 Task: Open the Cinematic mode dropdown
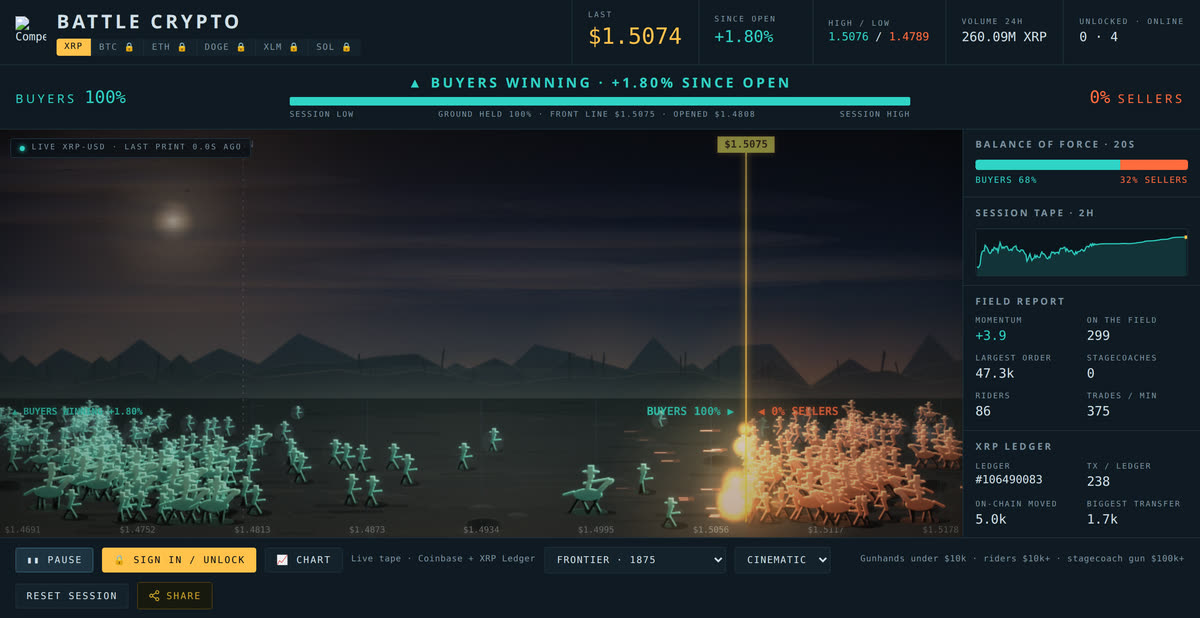782,560
